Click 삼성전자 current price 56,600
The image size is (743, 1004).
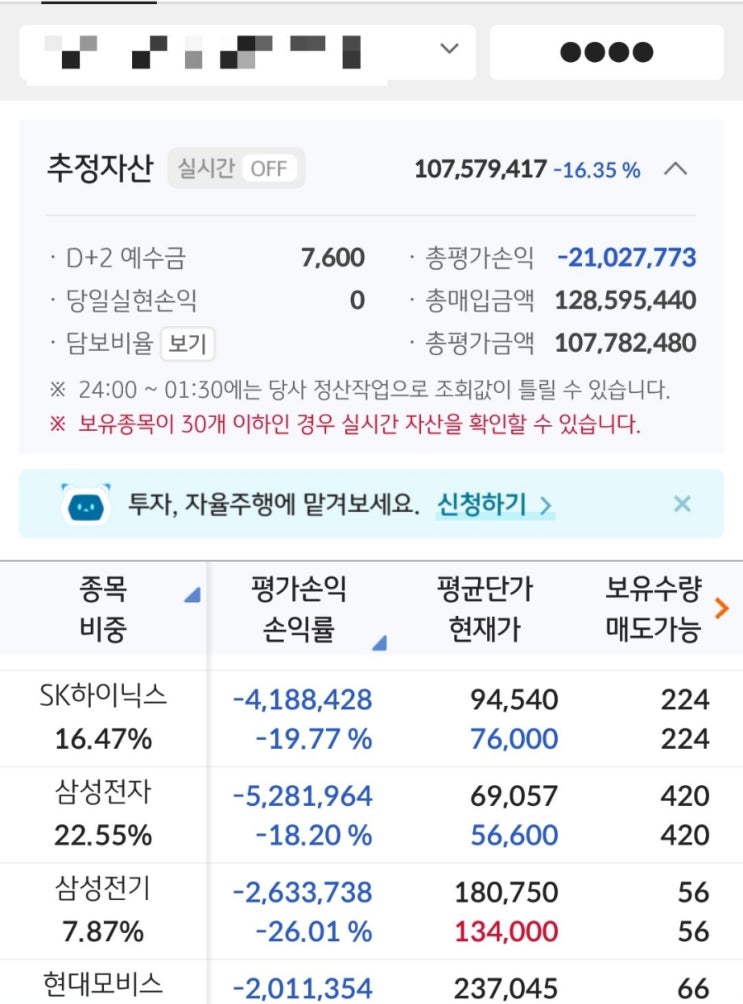point(514,836)
